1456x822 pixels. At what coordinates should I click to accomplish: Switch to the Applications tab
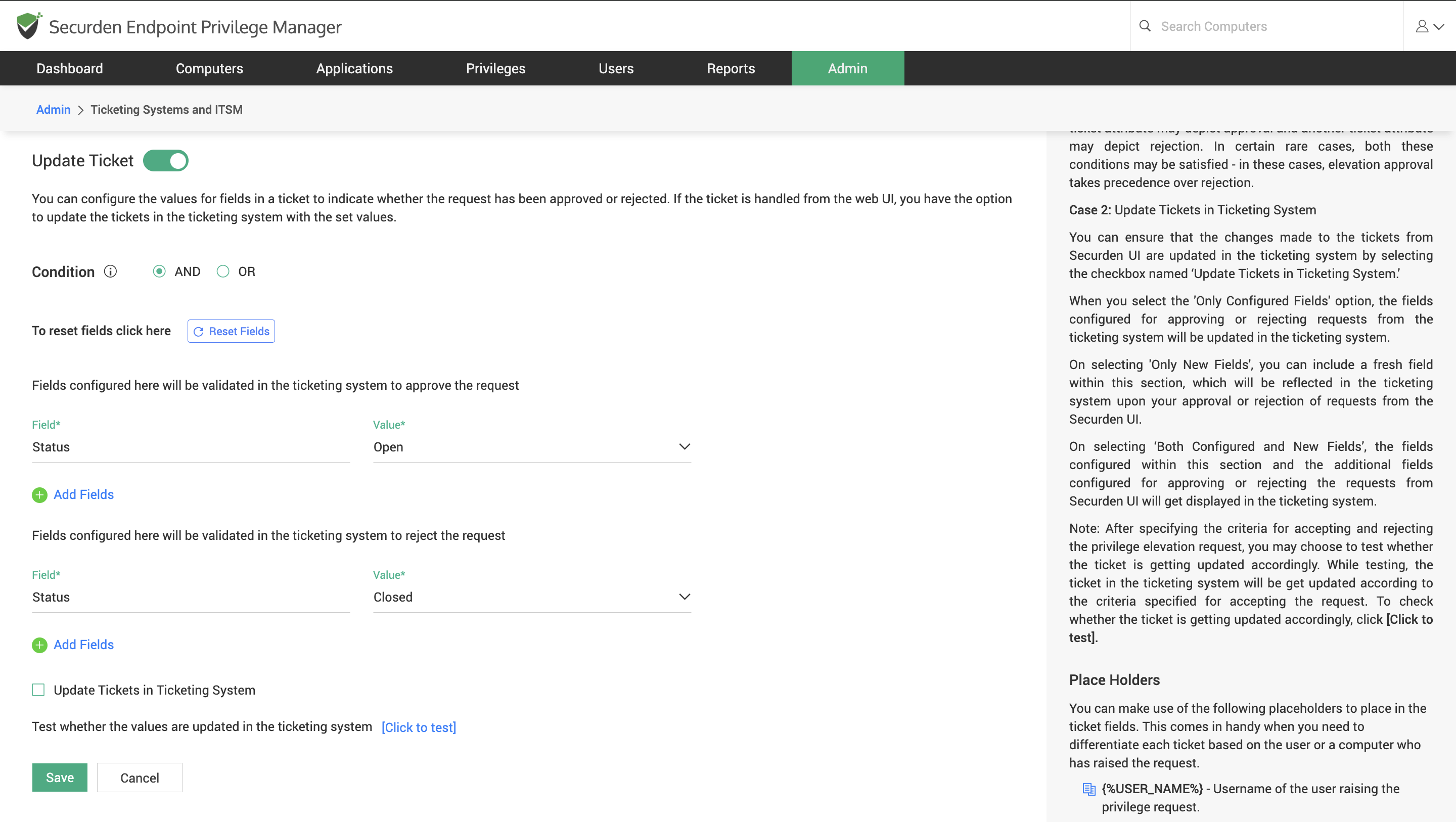click(x=354, y=68)
